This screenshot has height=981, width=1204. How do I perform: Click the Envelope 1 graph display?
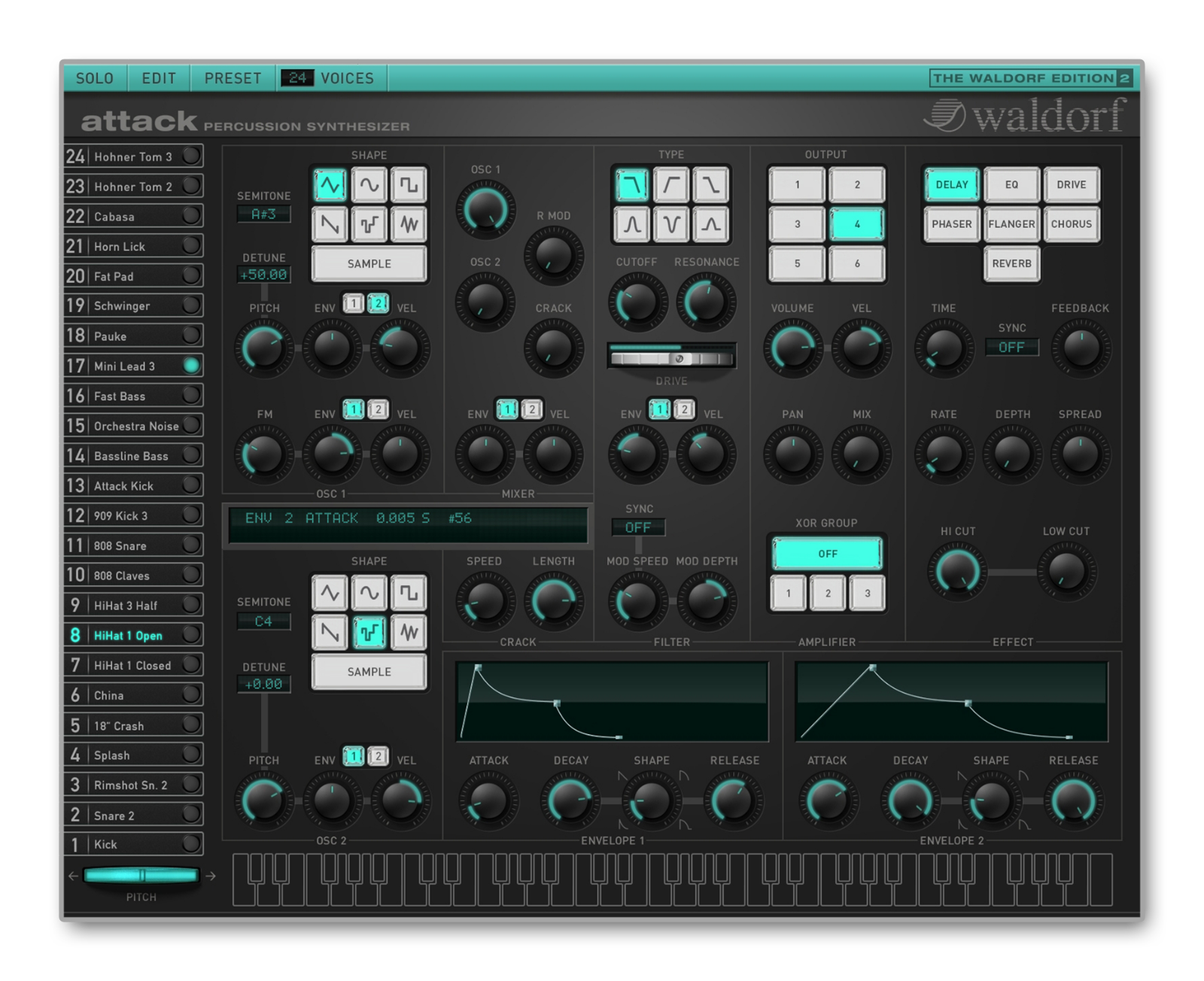pyautogui.click(x=612, y=702)
